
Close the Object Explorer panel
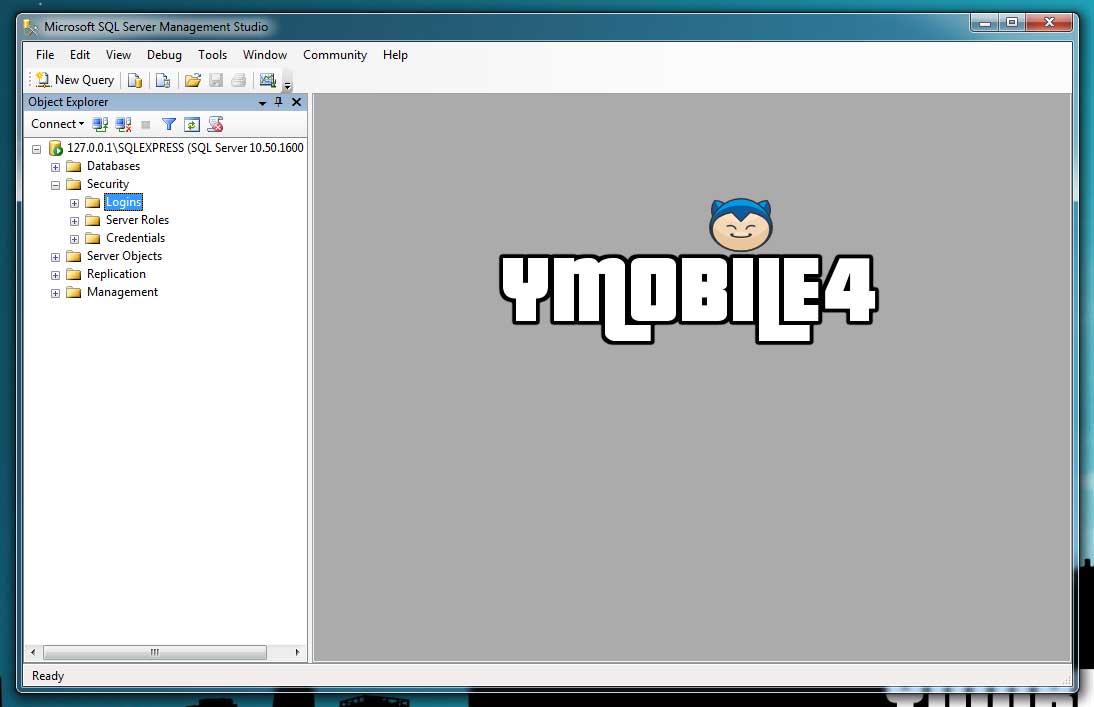click(x=297, y=102)
